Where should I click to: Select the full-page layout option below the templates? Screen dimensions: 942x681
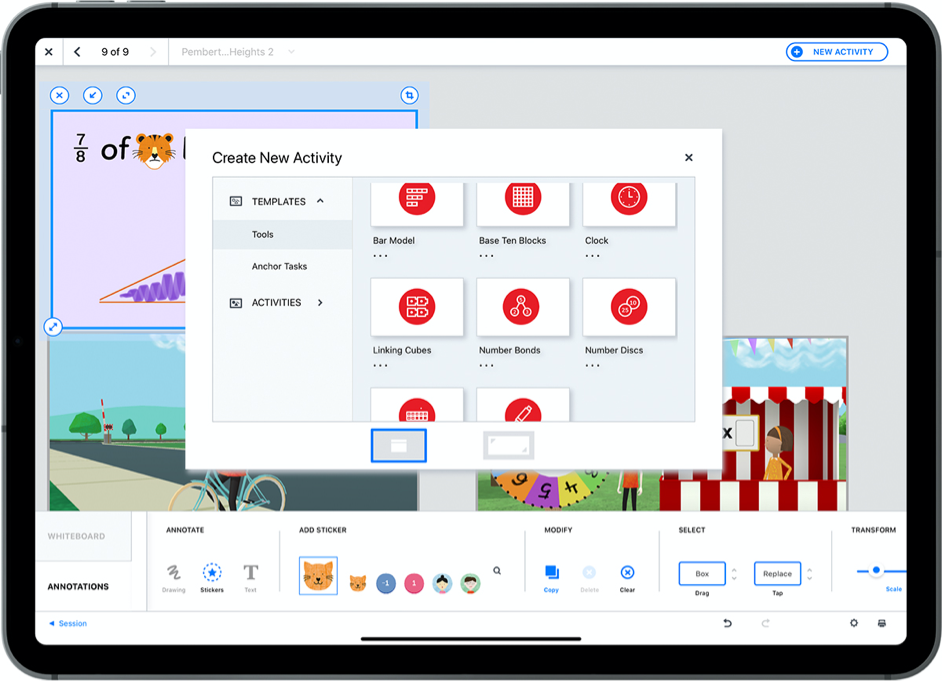[399, 445]
